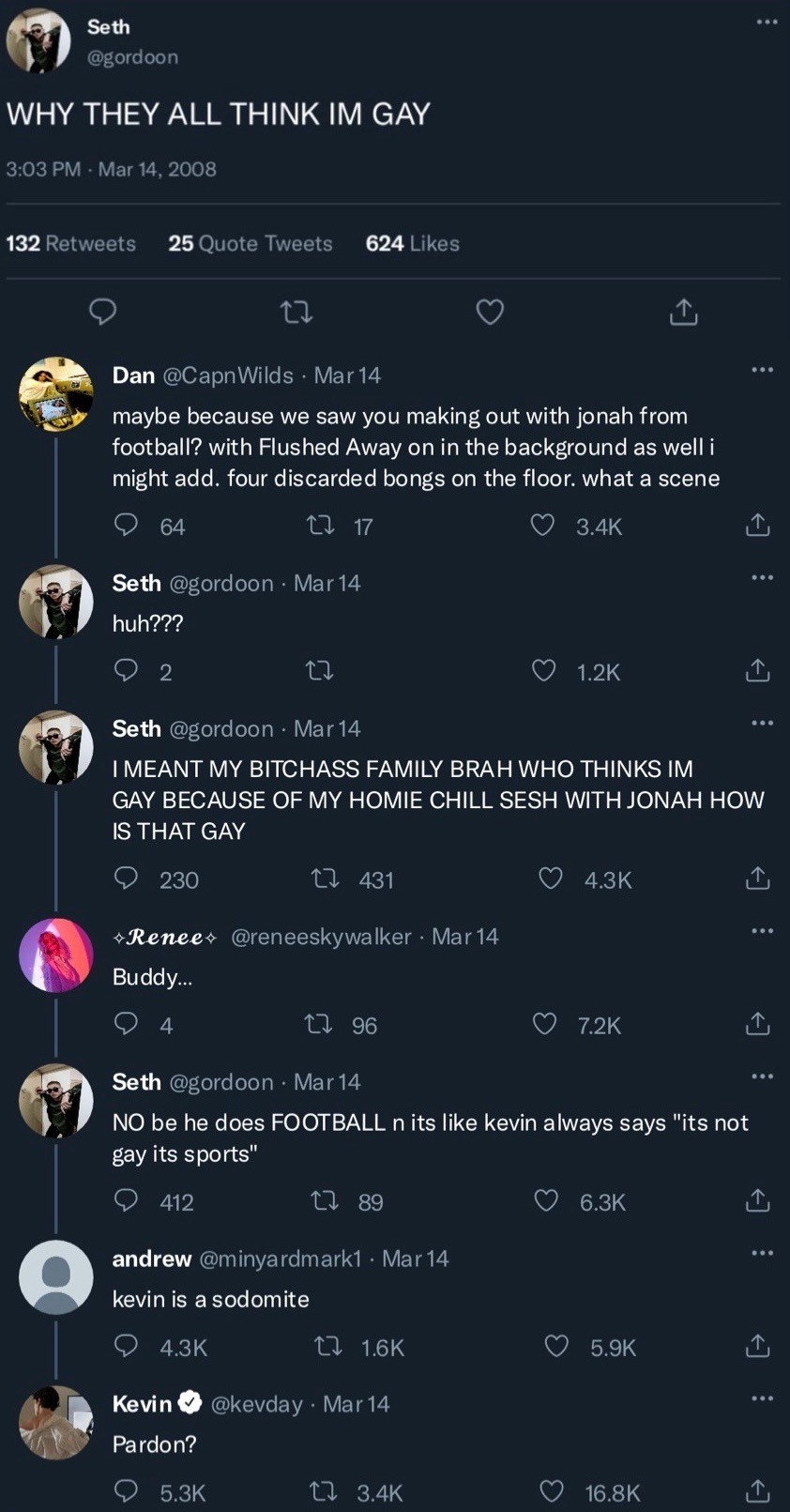Like Dan's reply about Flushed Away
Image resolution: width=790 pixels, height=1512 pixels.
click(x=543, y=525)
